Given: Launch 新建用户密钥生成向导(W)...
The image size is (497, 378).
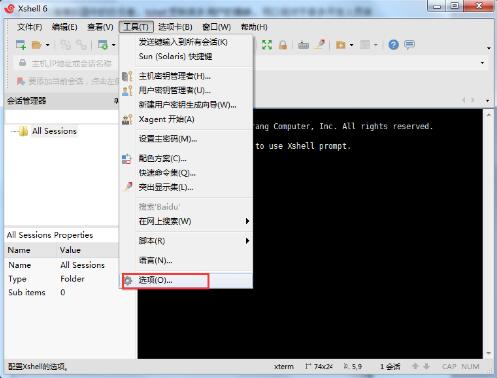Looking at the screenshot, I should 186,105.
